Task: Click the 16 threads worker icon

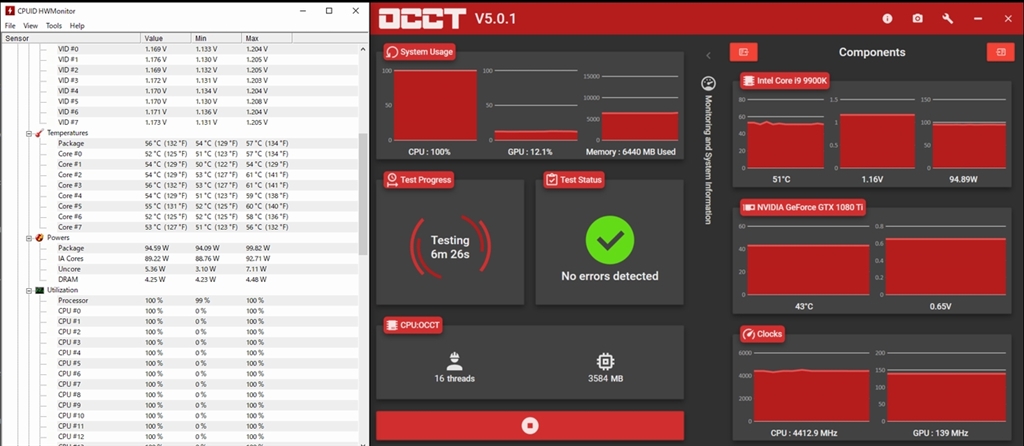Action: tap(455, 360)
